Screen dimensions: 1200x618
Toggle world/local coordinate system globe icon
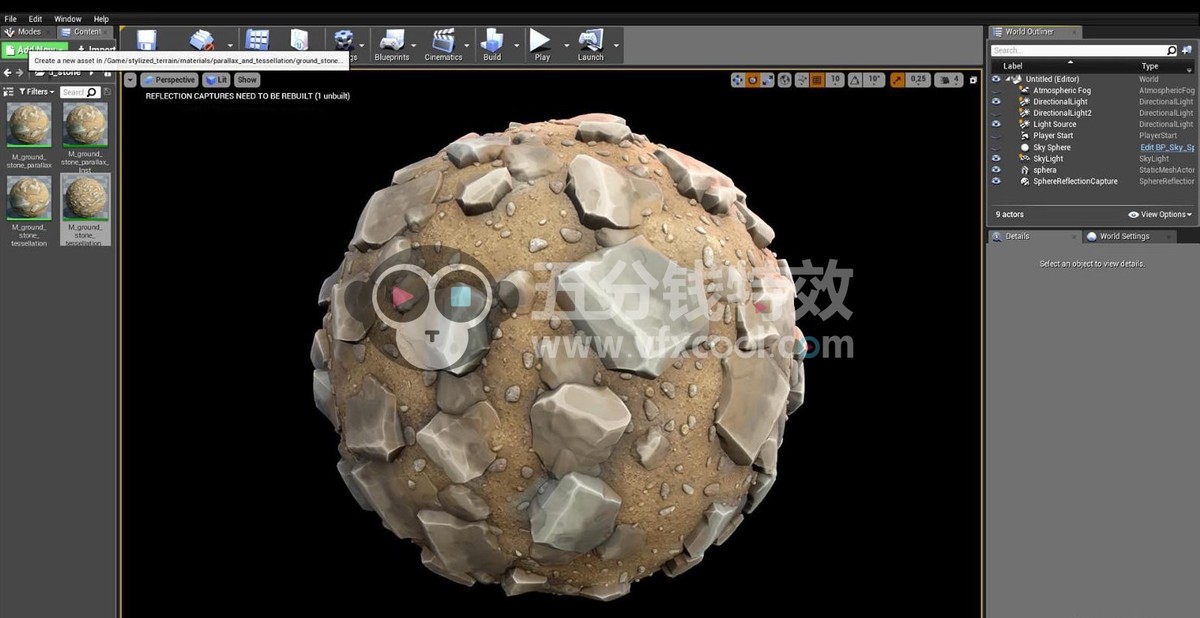click(785, 80)
